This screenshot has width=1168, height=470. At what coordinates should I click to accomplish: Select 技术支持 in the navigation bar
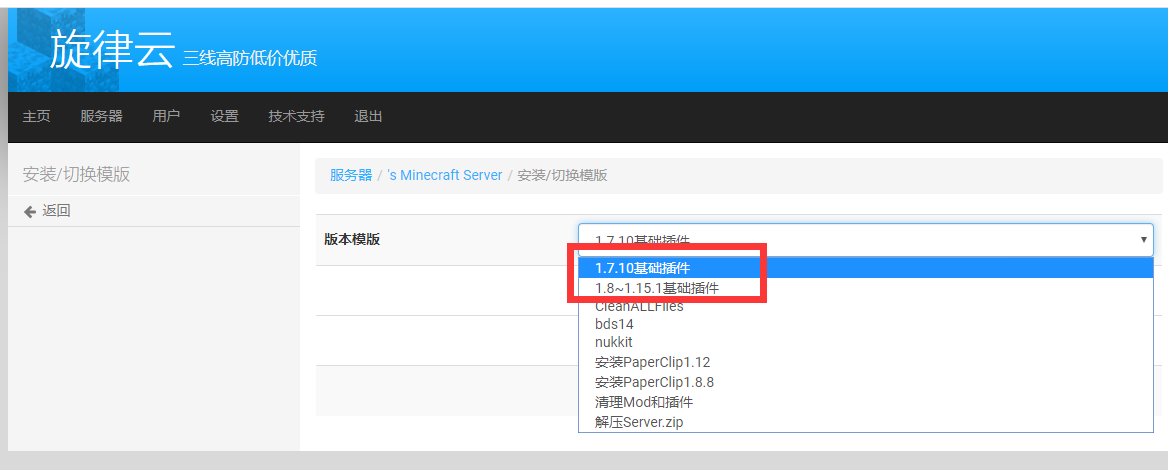(x=296, y=116)
